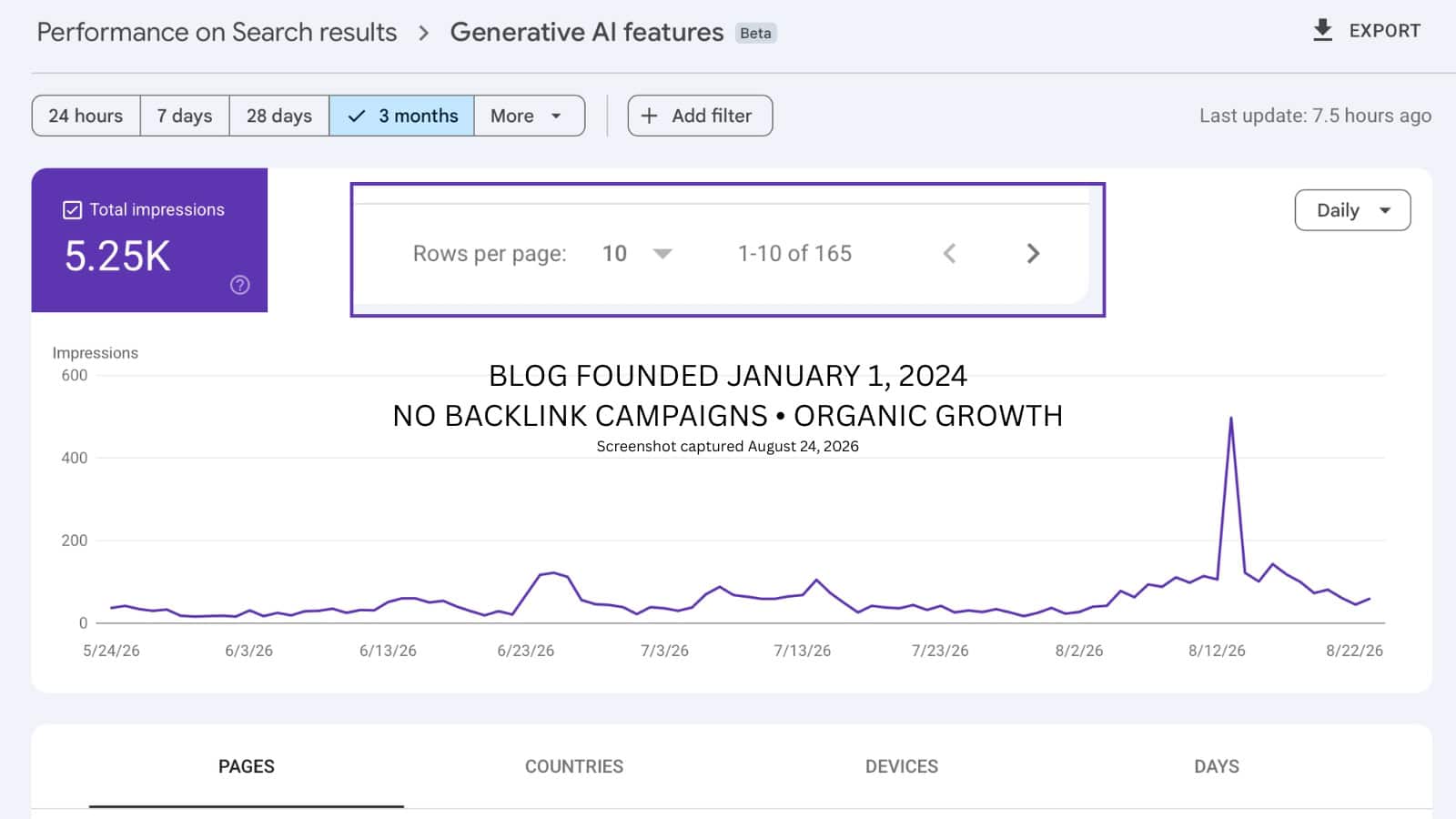The height and width of the screenshot is (819, 1456).
Task: Click the Generative AI features heading
Action: [587, 32]
